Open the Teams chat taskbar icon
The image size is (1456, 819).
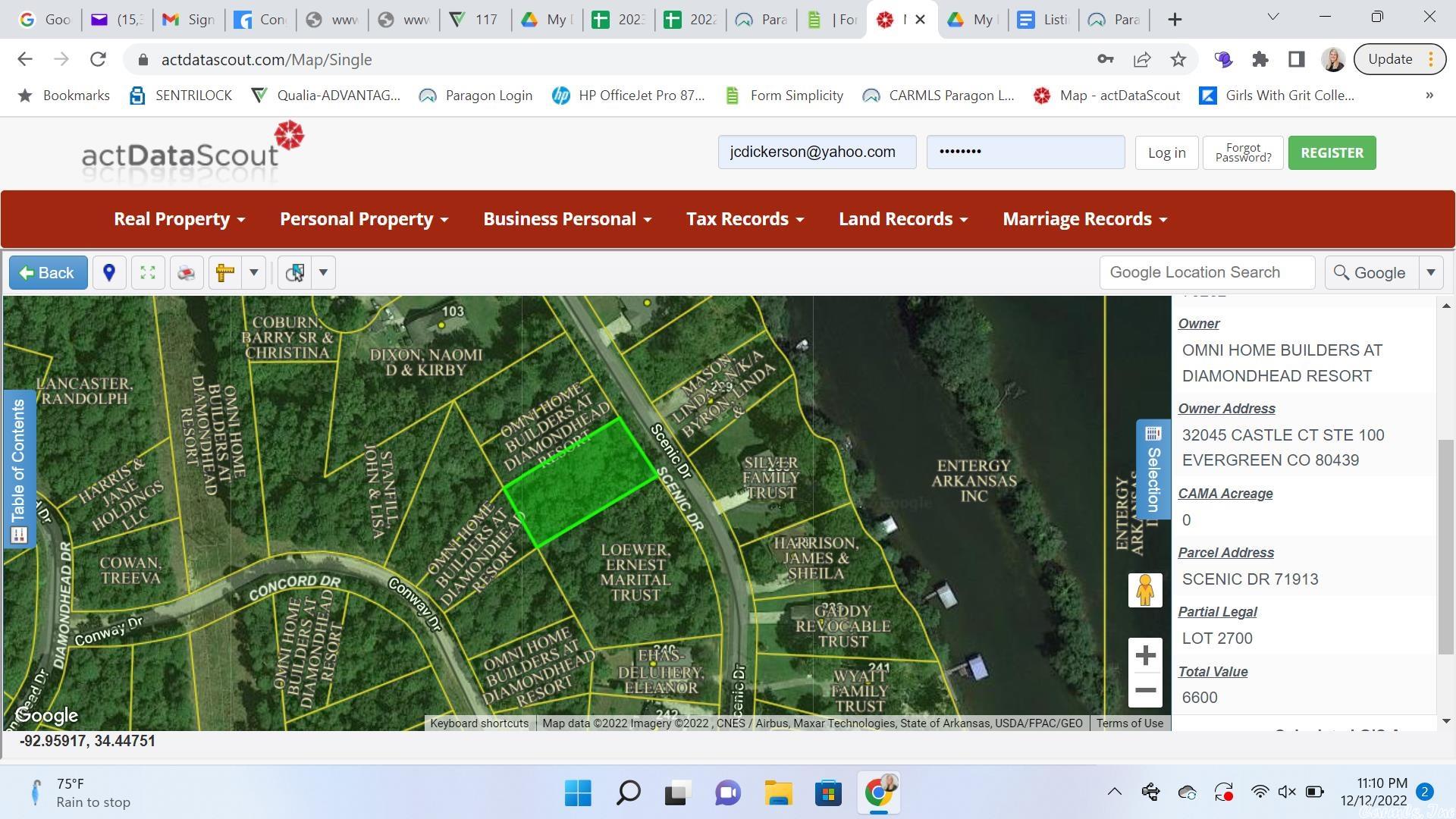point(728,793)
